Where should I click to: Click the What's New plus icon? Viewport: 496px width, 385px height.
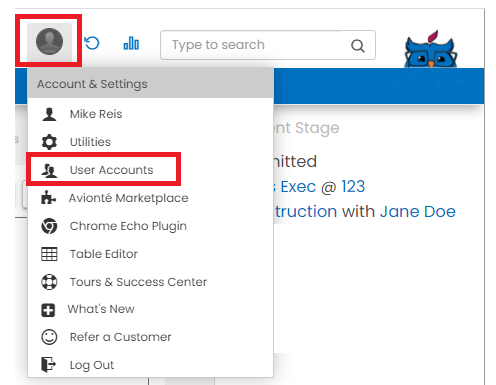48,310
